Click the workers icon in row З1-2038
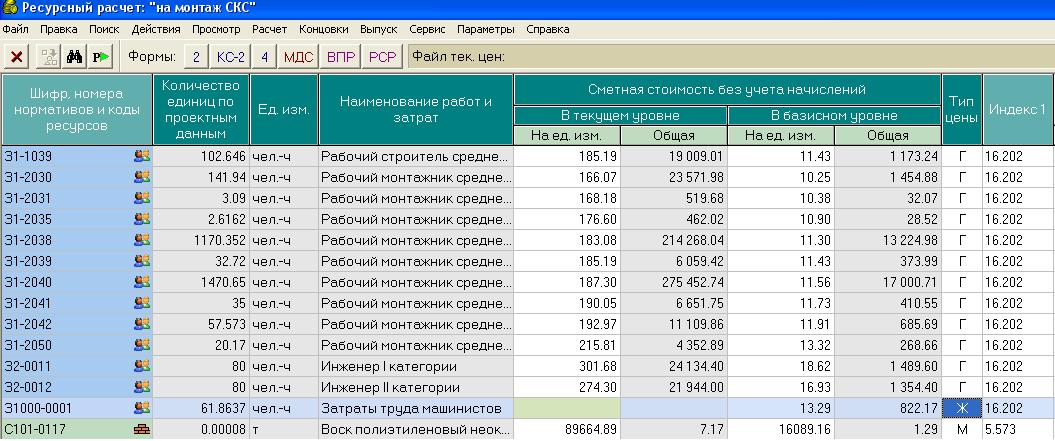 (142, 240)
